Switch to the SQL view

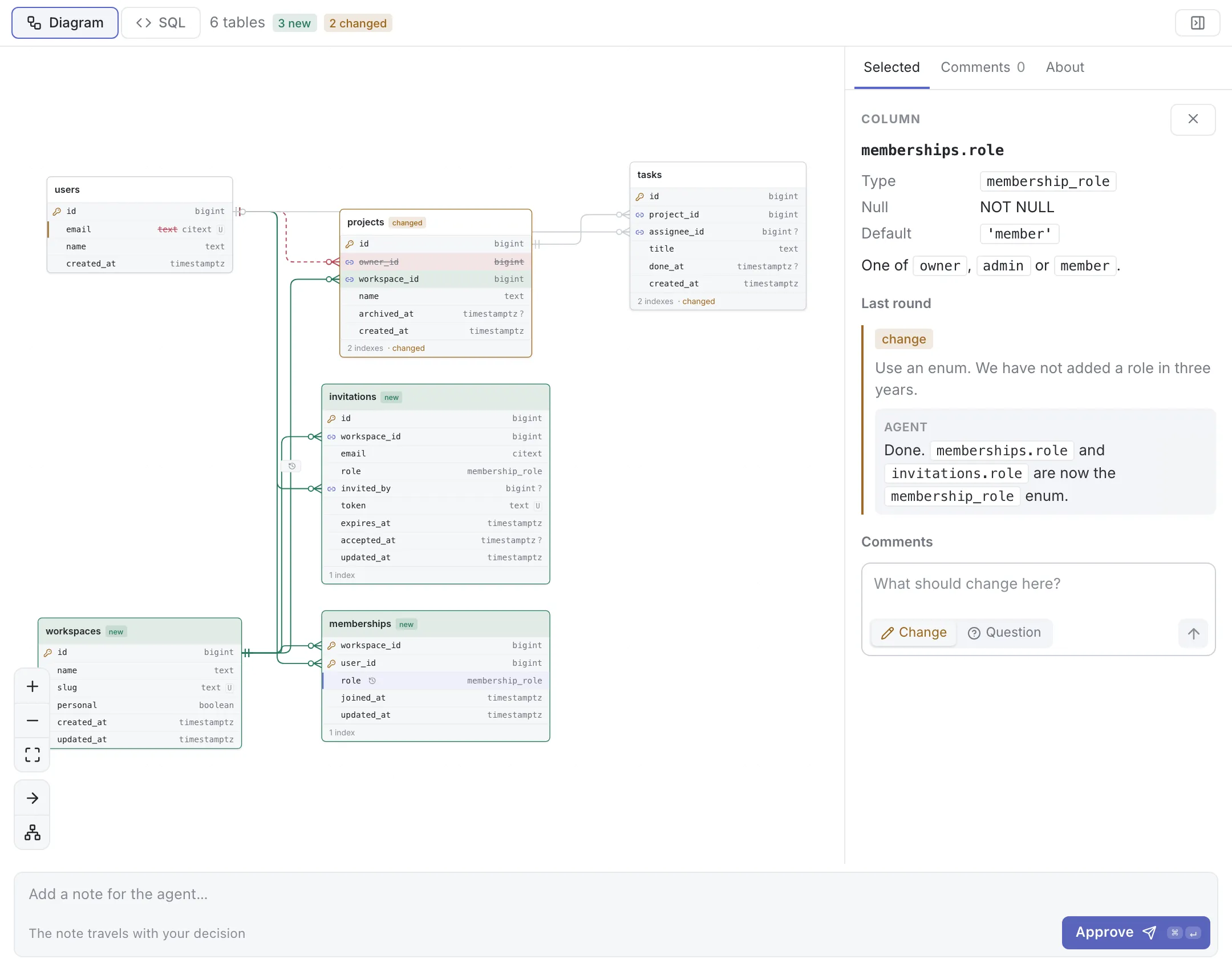pos(161,23)
